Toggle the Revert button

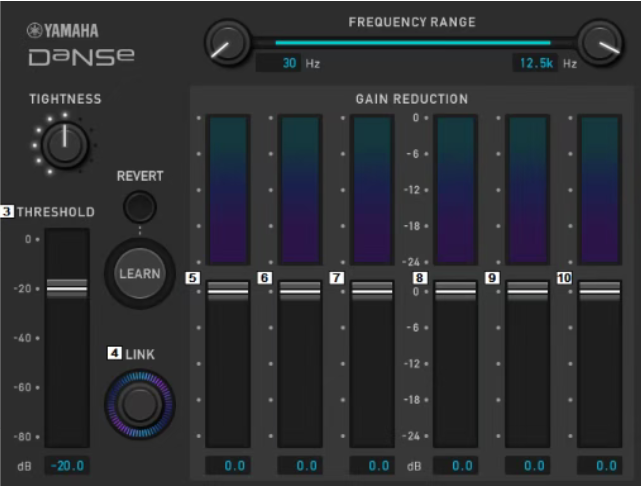140,206
